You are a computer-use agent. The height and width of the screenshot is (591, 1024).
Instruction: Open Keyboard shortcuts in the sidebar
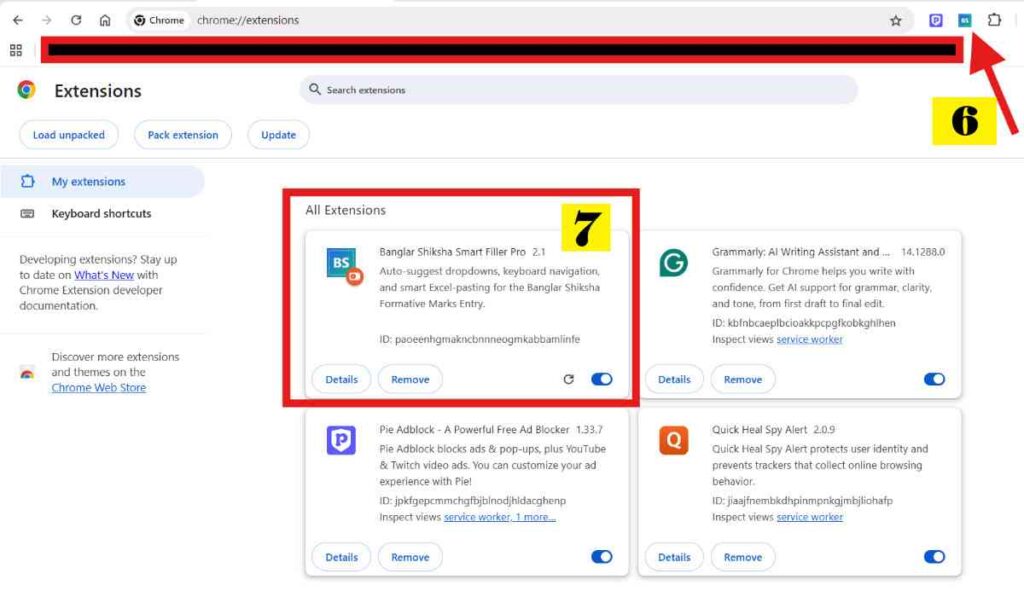coord(102,214)
